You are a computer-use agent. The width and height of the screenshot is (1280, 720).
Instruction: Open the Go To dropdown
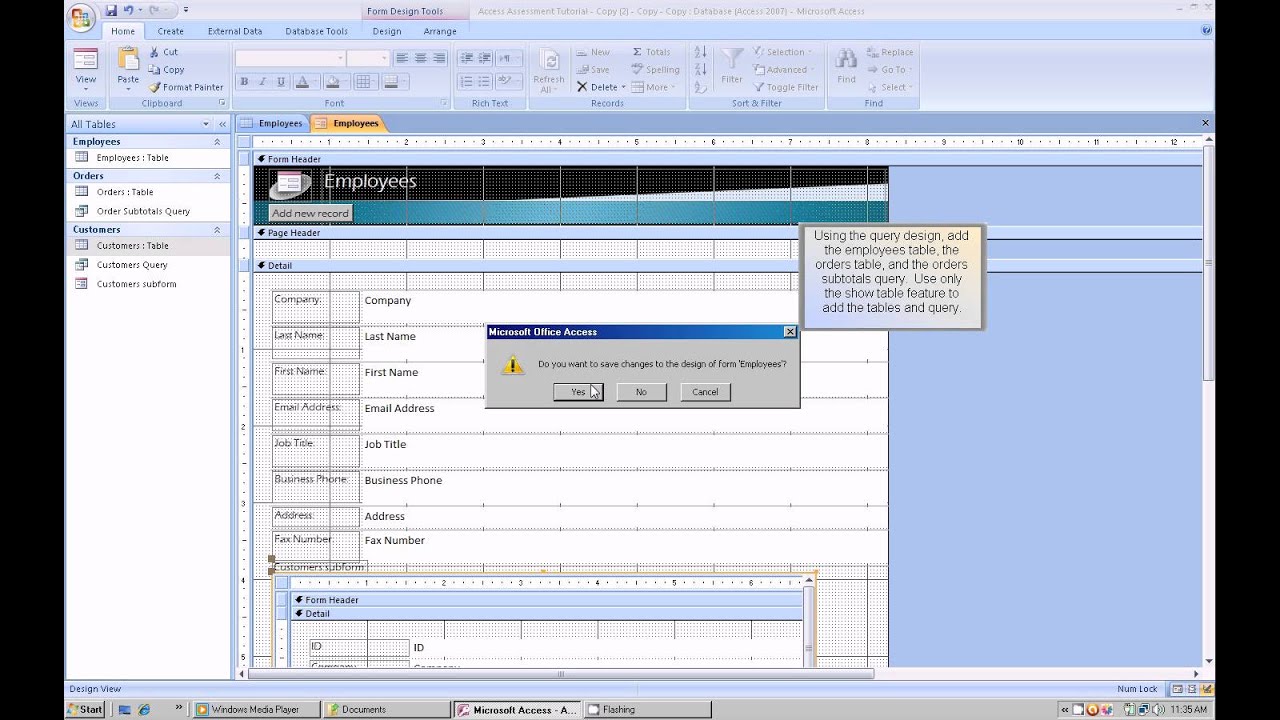(x=889, y=70)
